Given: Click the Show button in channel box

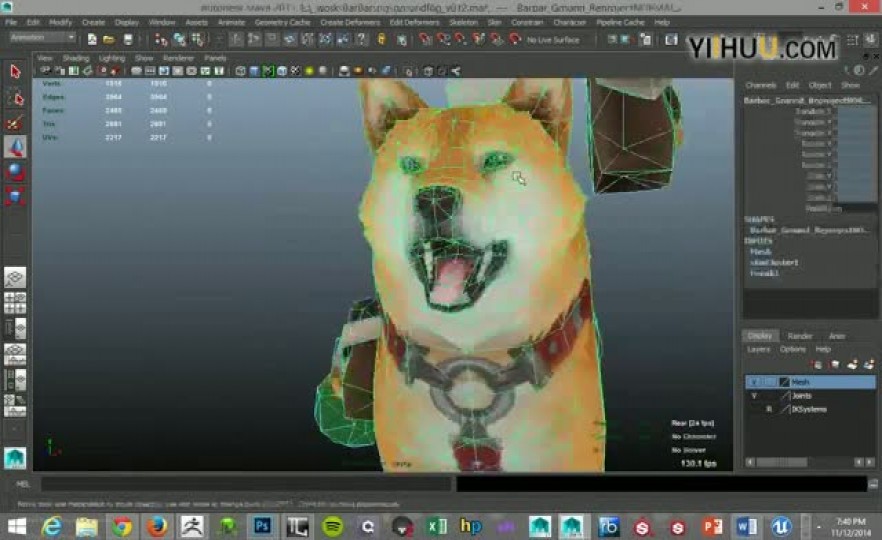Looking at the screenshot, I should tap(850, 85).
